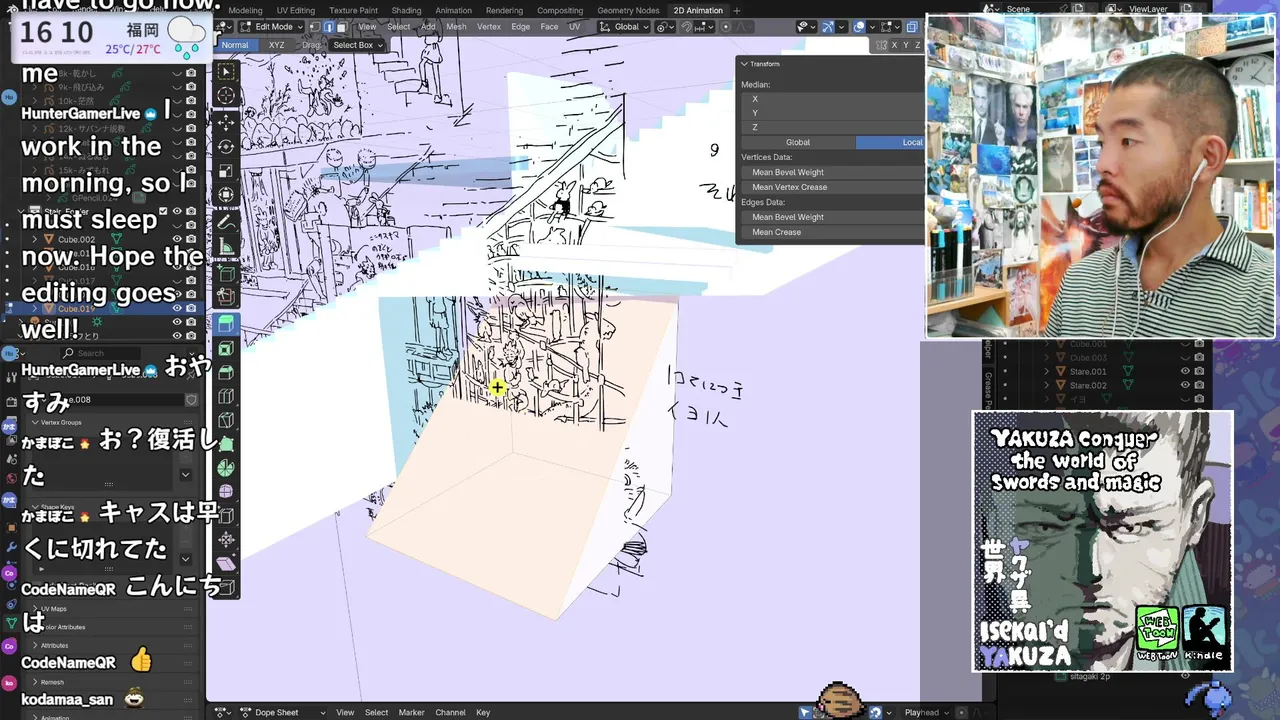
Task: Adjust the Mean Vertex Crease slider
Action: (833, 187)
